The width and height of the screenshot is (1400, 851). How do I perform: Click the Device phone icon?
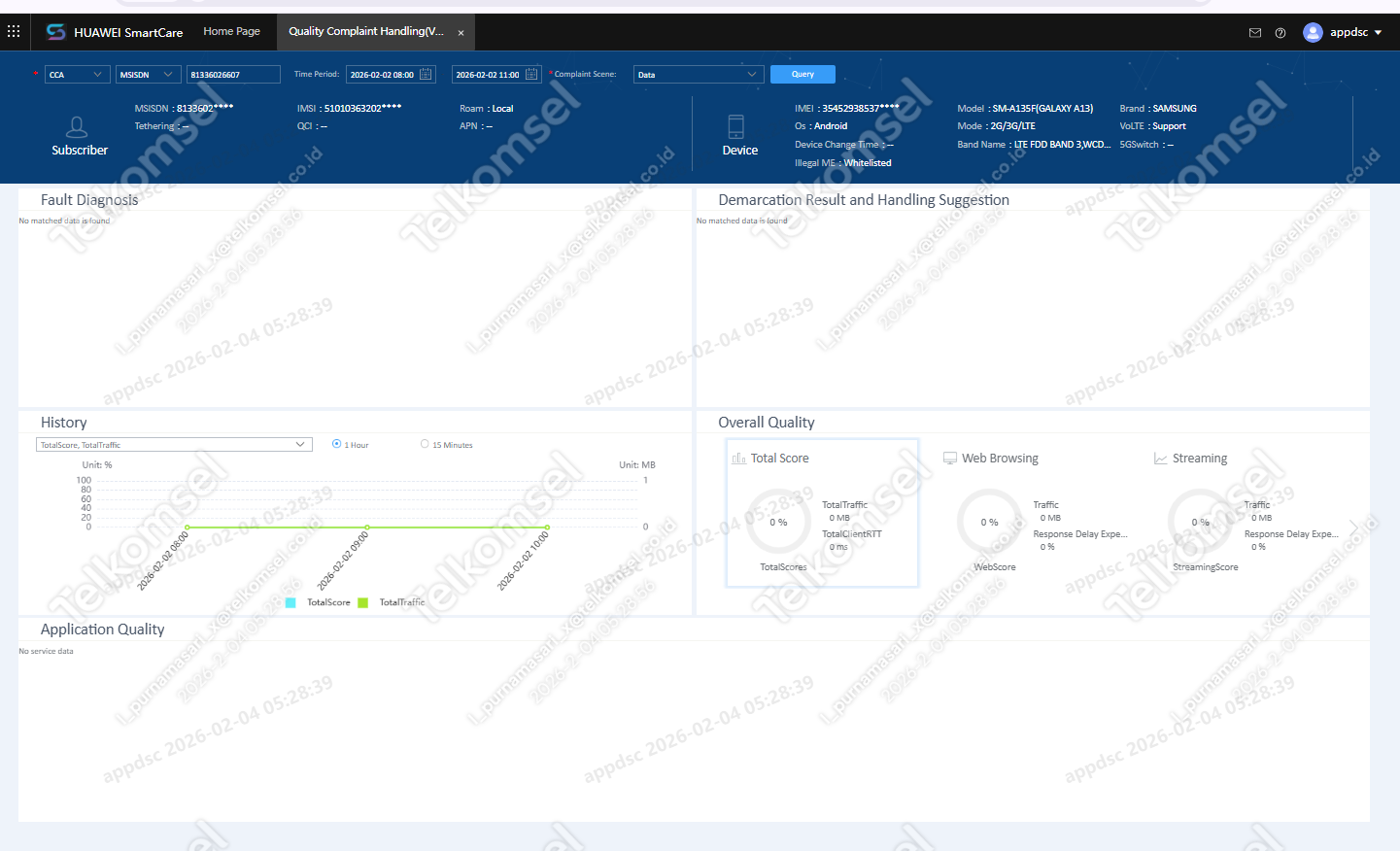click(736, 127)
